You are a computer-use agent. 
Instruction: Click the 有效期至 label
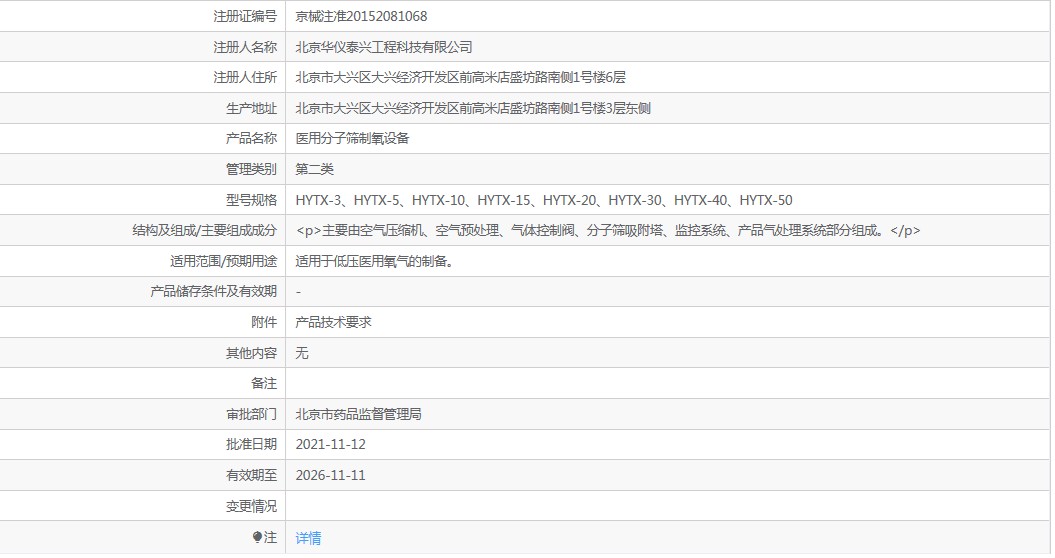[252, 475]
